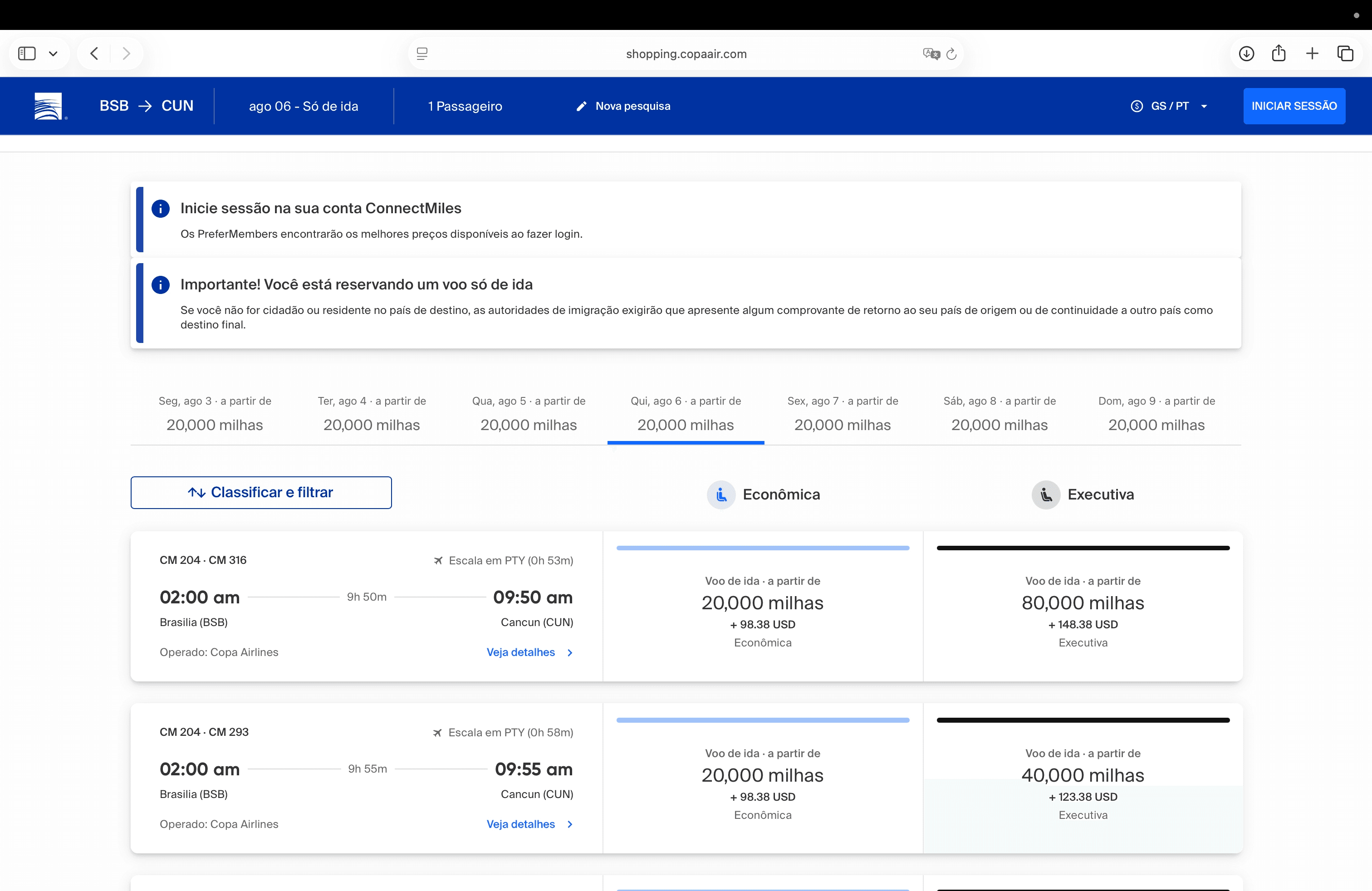Select the Qui, ago 6 date tab
Viewport: 1372px width, 891px height.
click(686, 414)
